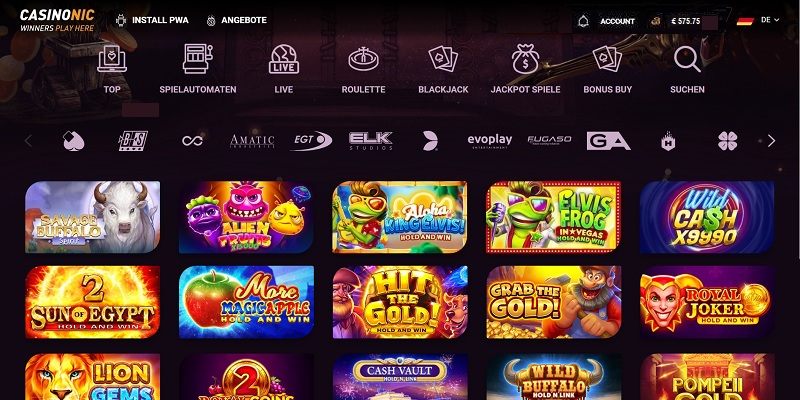Filter games by evoplay provider logo

[x=489, y=141]
